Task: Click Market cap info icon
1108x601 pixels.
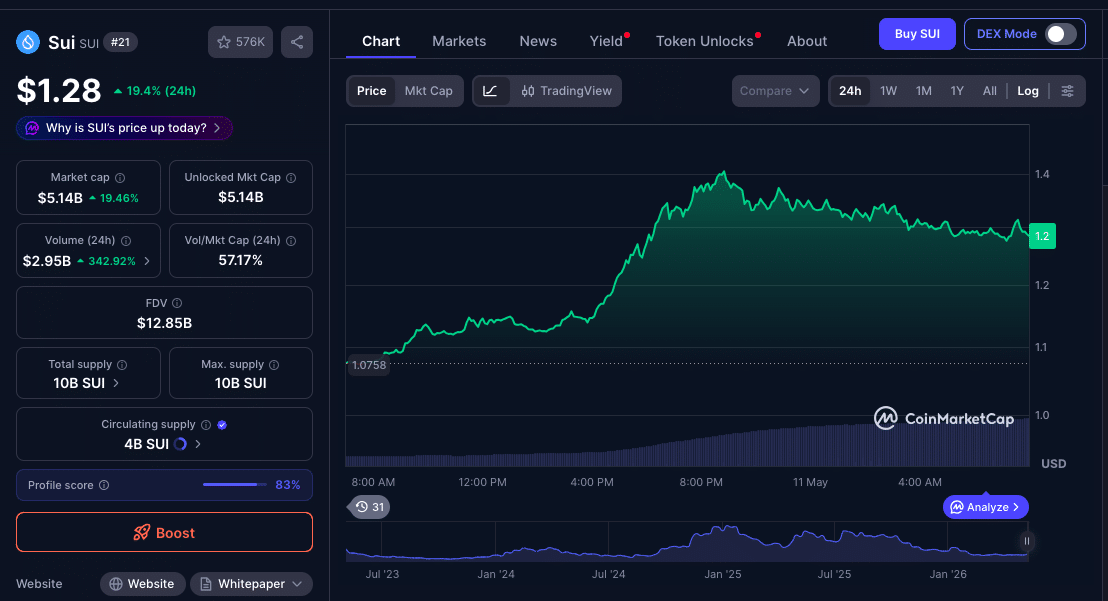Action: [x=120, y=178]
